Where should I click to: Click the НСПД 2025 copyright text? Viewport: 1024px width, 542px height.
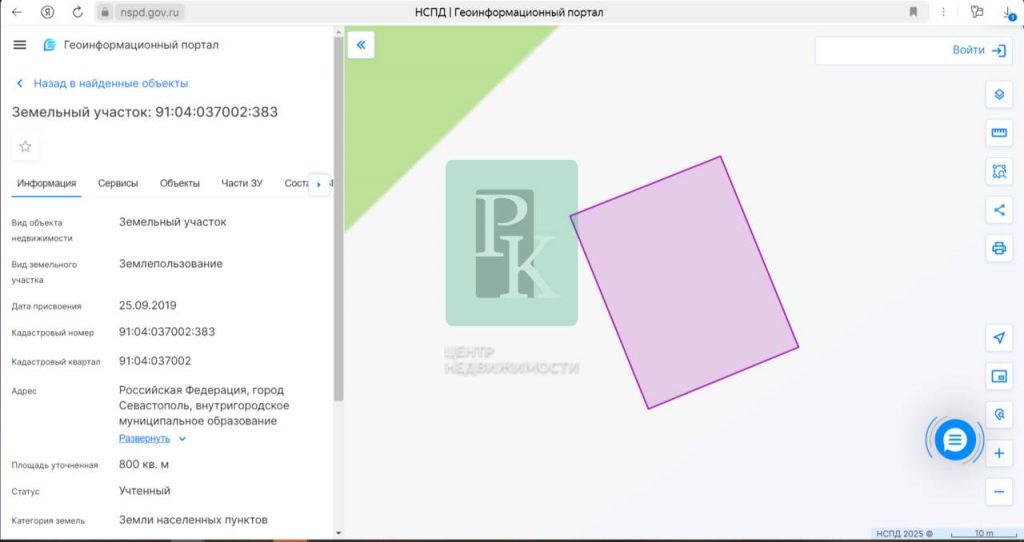[x=904, y=534]
